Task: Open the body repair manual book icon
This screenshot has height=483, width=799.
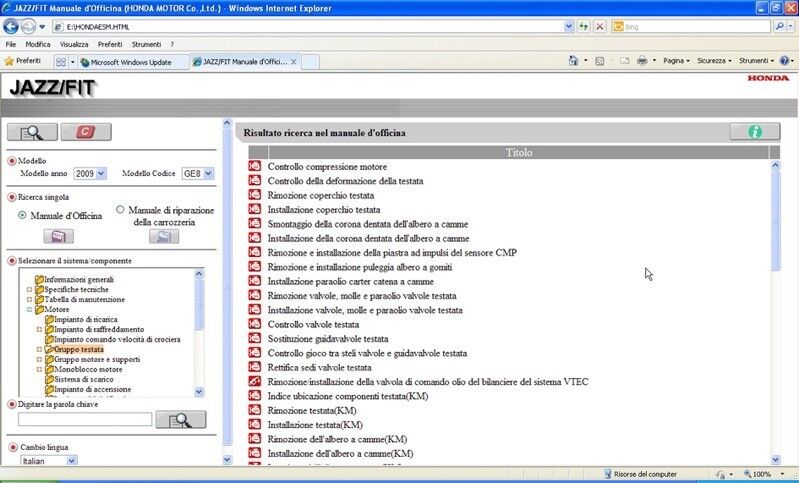Action: pos(163,236)
